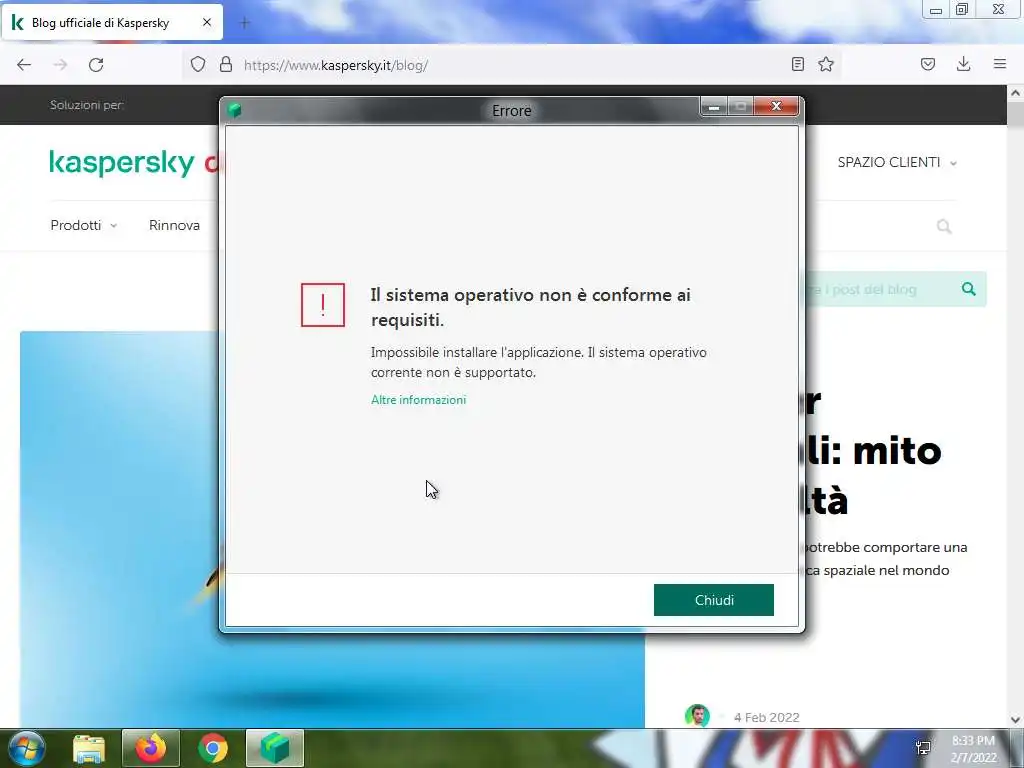Open Windows Explorer from the taskbar
The image size is (1024, 768).
[x=89, y=748]
